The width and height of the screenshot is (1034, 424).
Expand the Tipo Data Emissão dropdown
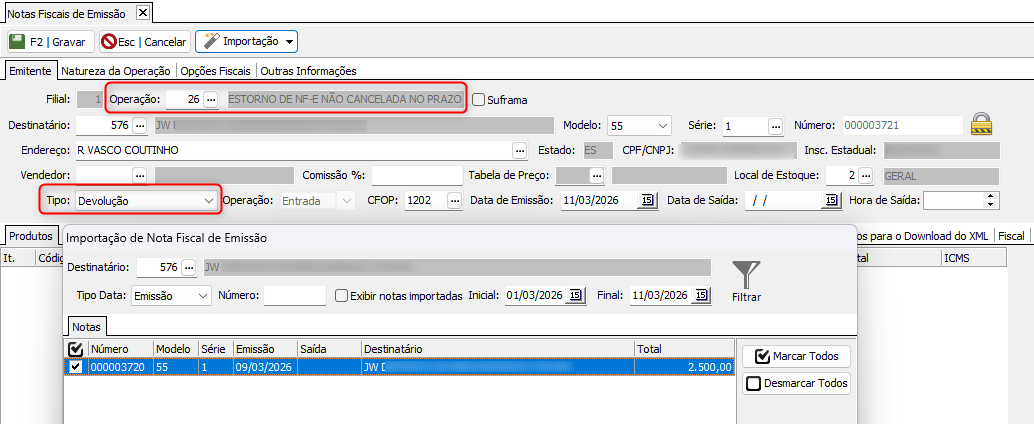203,296
